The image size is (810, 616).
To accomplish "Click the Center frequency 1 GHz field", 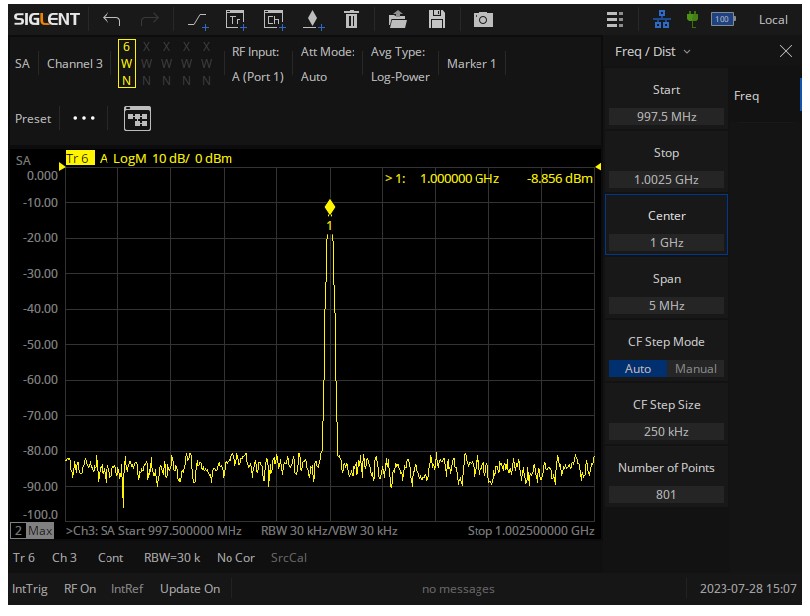I will [666, 242].
